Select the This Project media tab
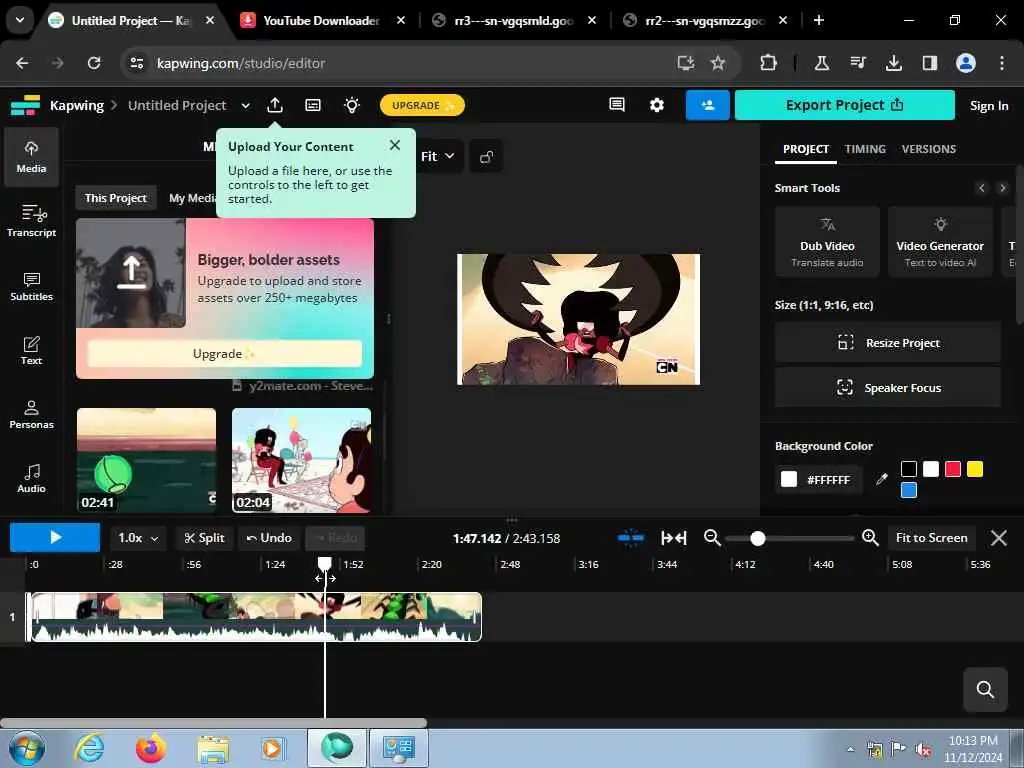The width and height of the screenshot is (1024, 768). tap(116, 198)
